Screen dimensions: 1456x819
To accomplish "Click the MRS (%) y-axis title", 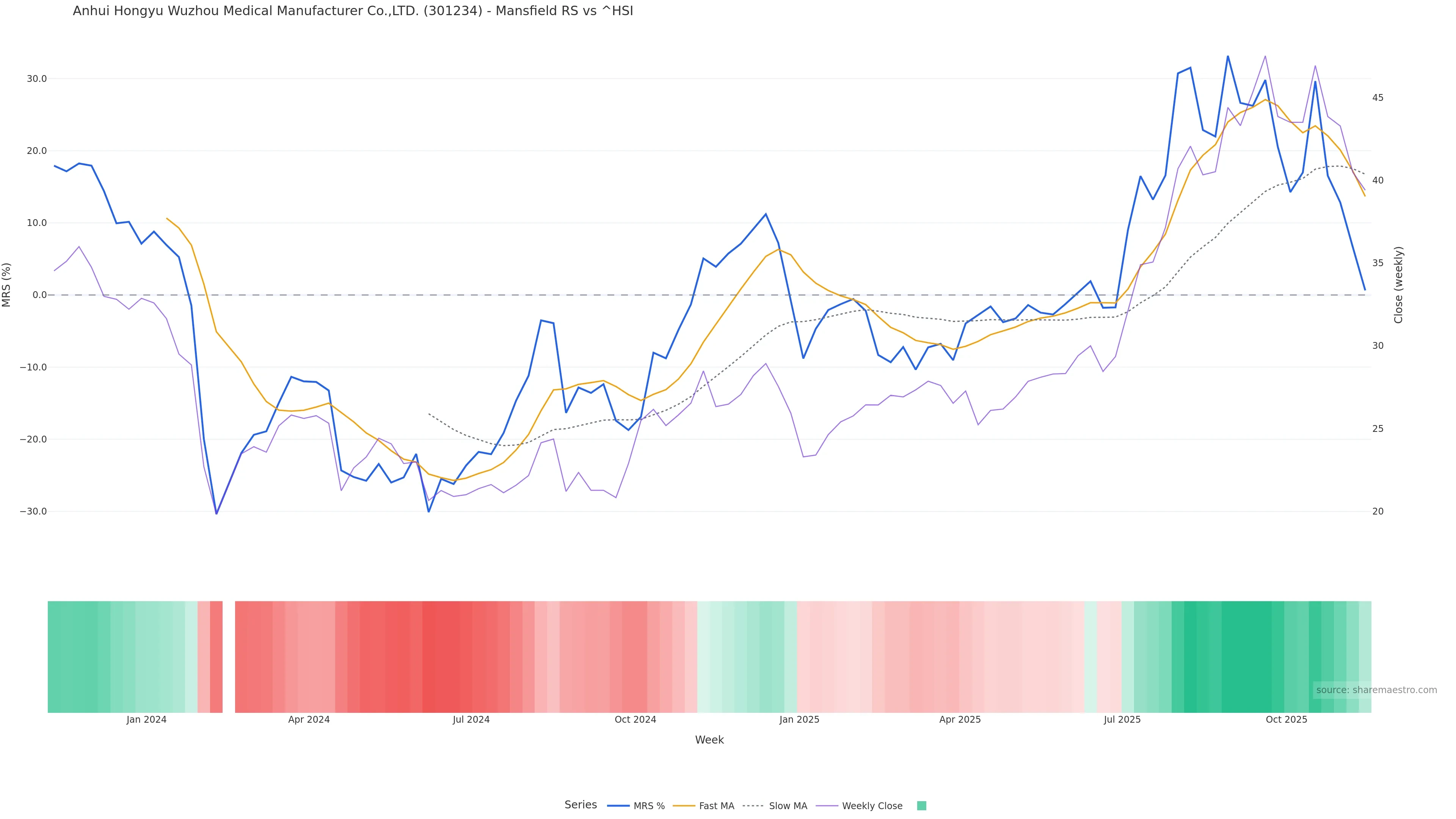I will tap(7, 284).
